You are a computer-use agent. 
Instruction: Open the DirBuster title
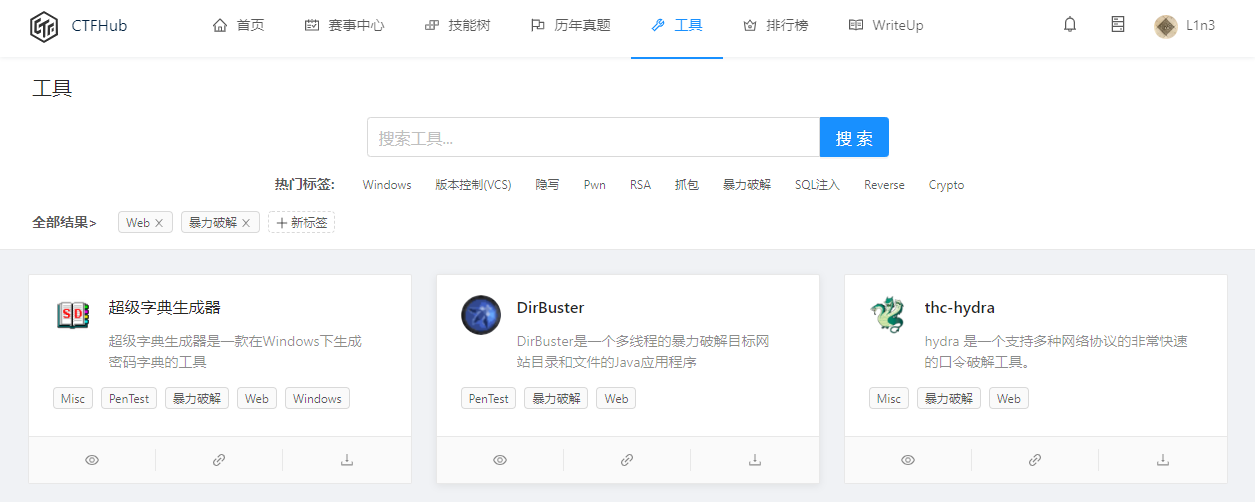pos(550,307)
